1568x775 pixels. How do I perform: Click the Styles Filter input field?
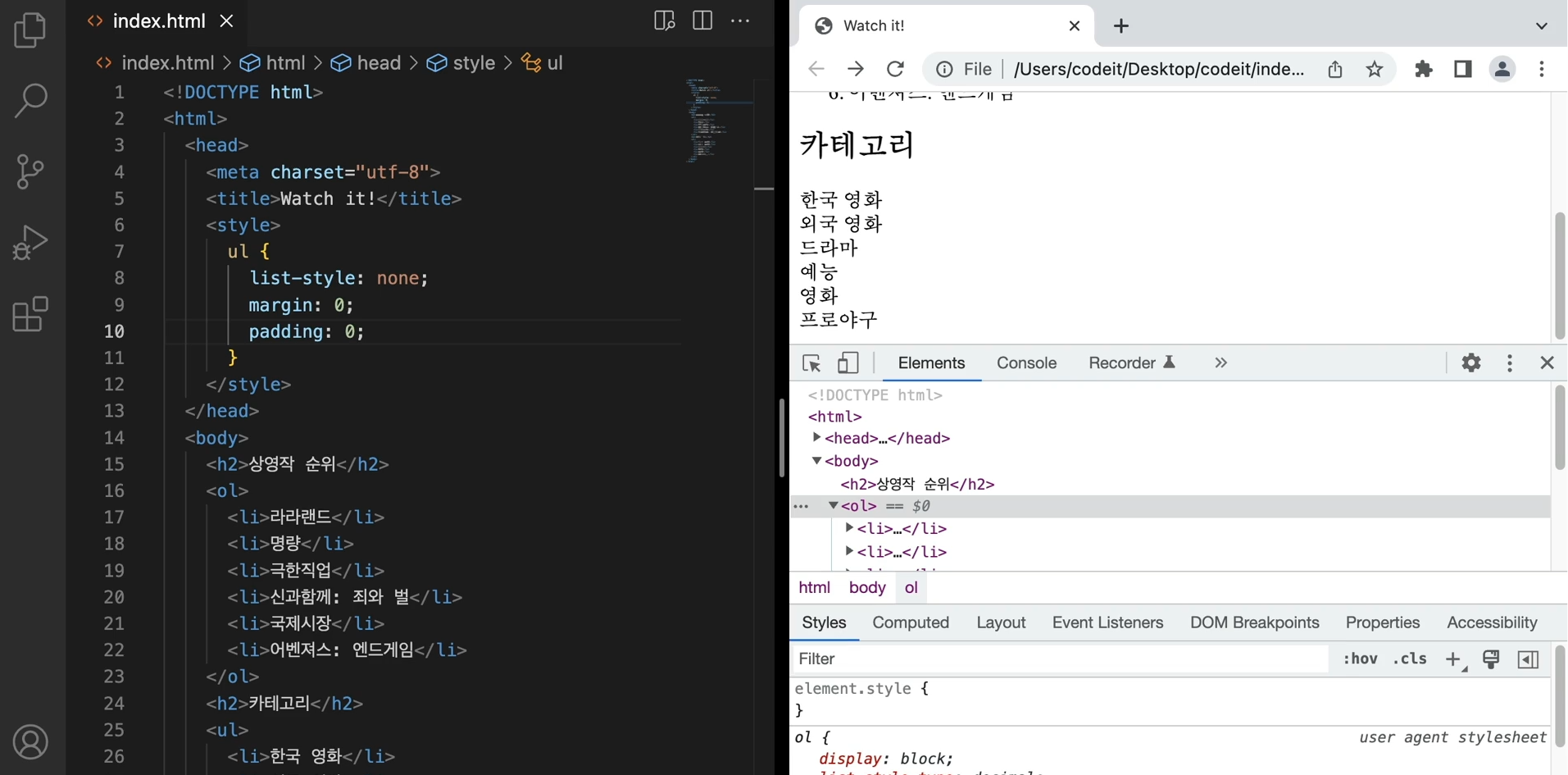tap(1061, 659)
